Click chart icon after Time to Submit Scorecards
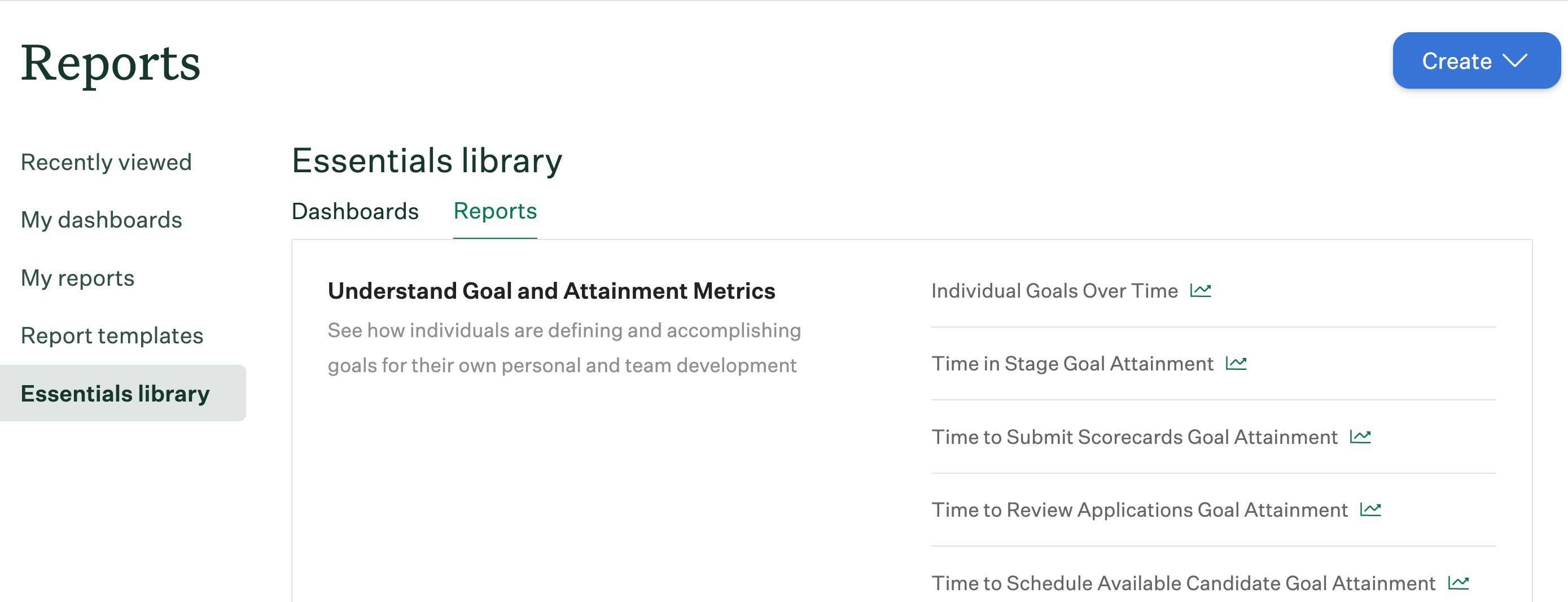 point(1360,437)
